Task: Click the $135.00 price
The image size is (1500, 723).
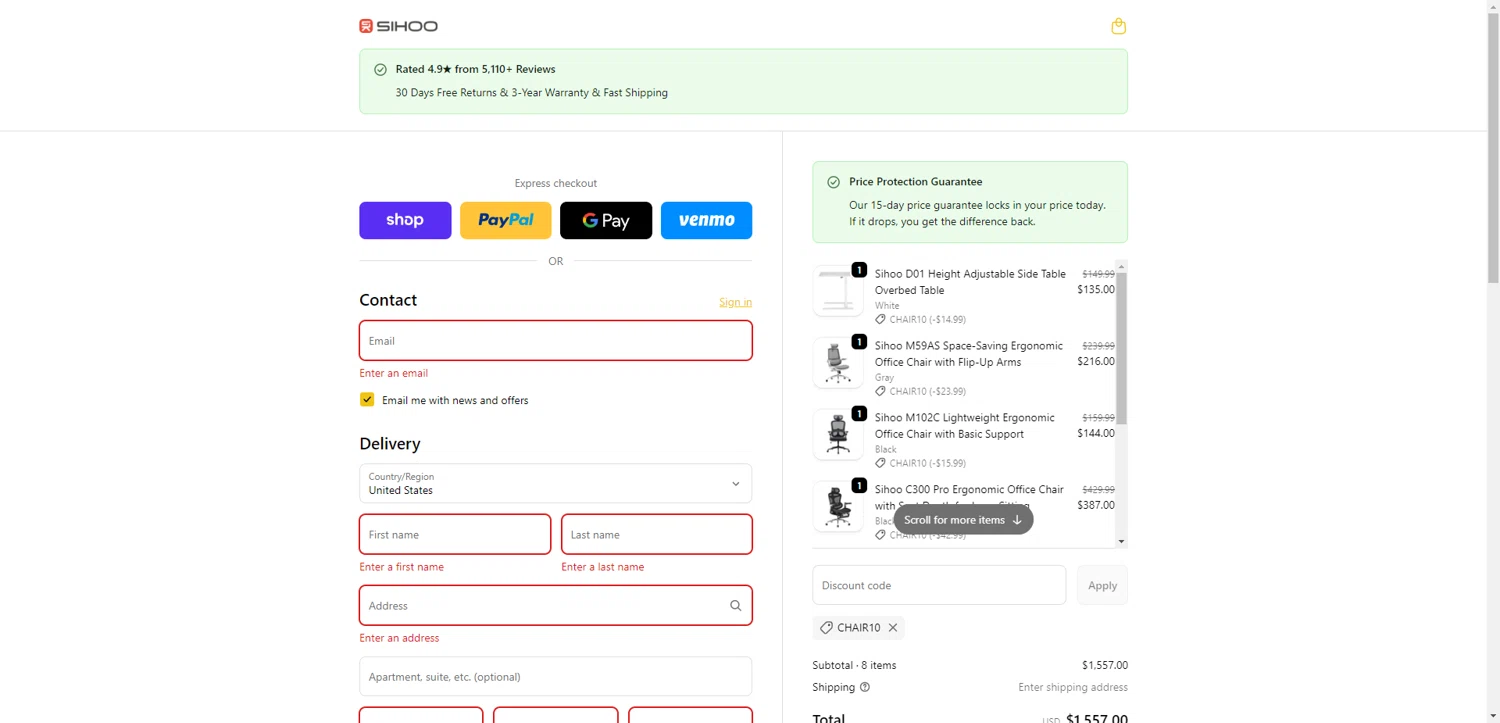Action: 1096,289
